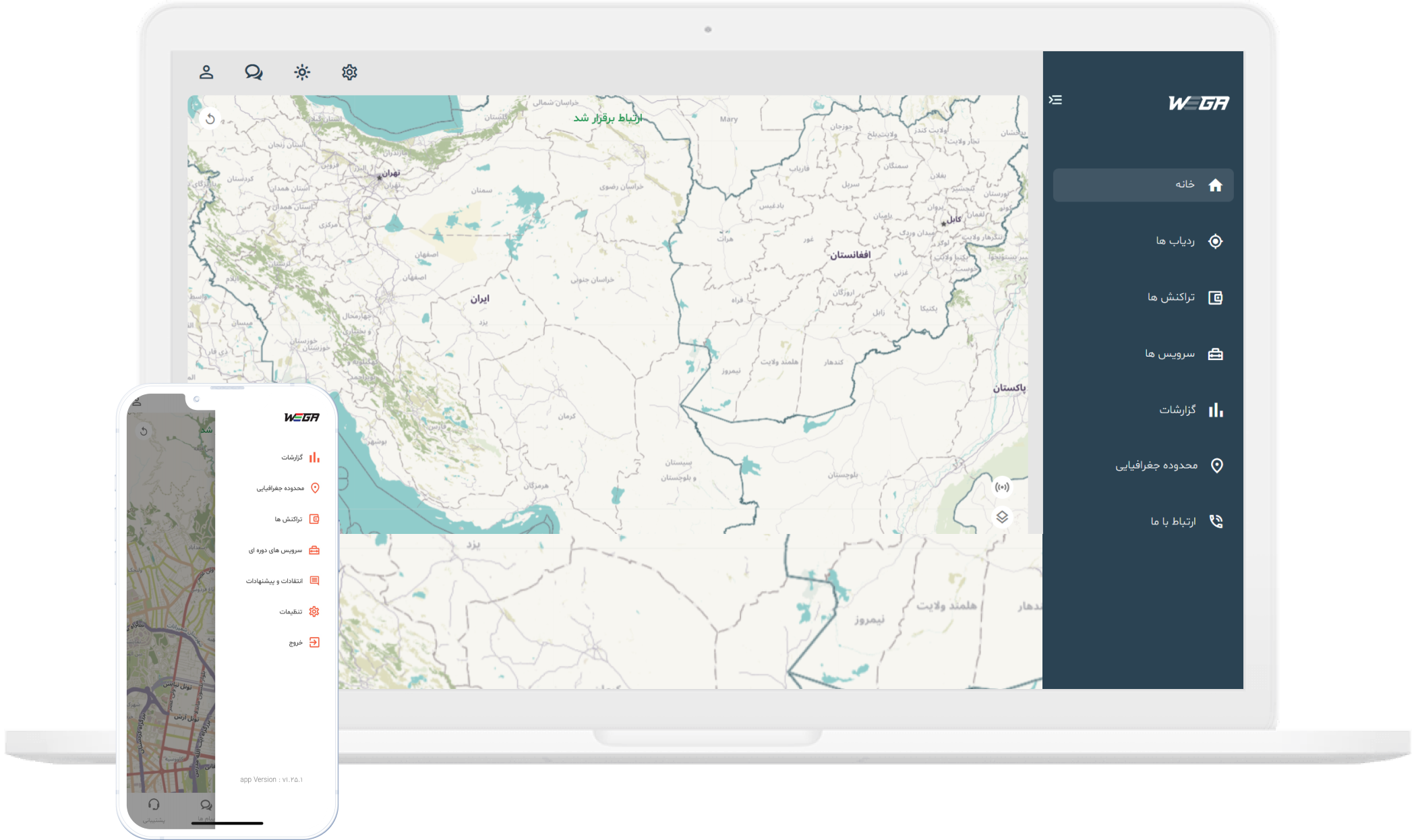
Task: Open سرویس ها services menu item
Action: tap(1170, 354)
